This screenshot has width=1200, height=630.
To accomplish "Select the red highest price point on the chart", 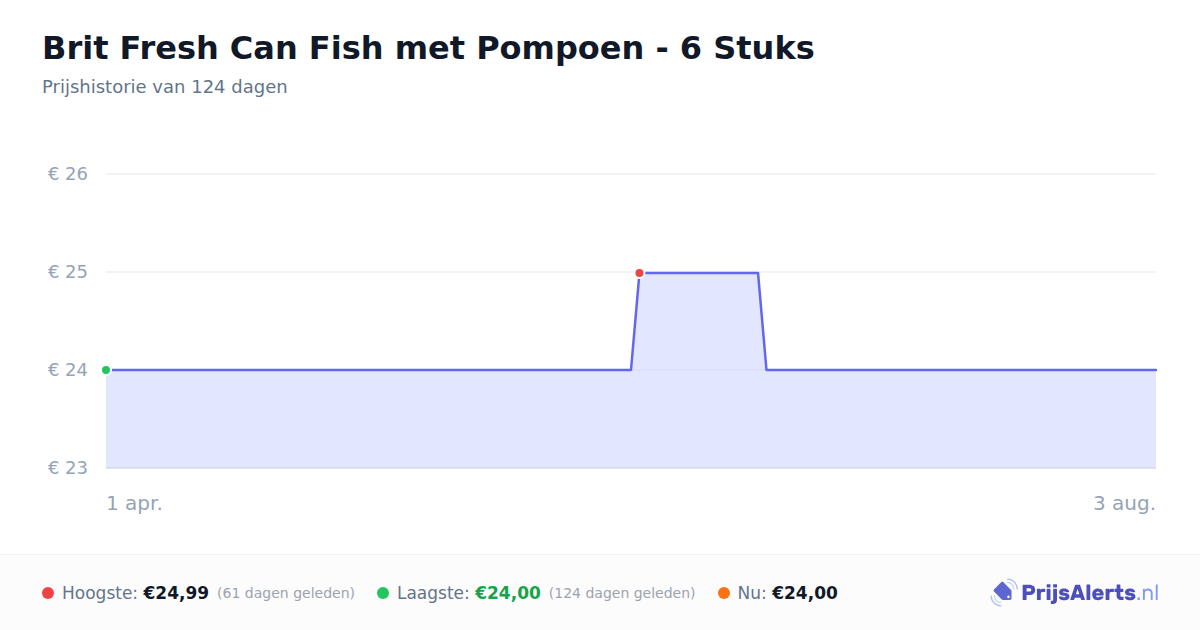I will pos(639,273).
